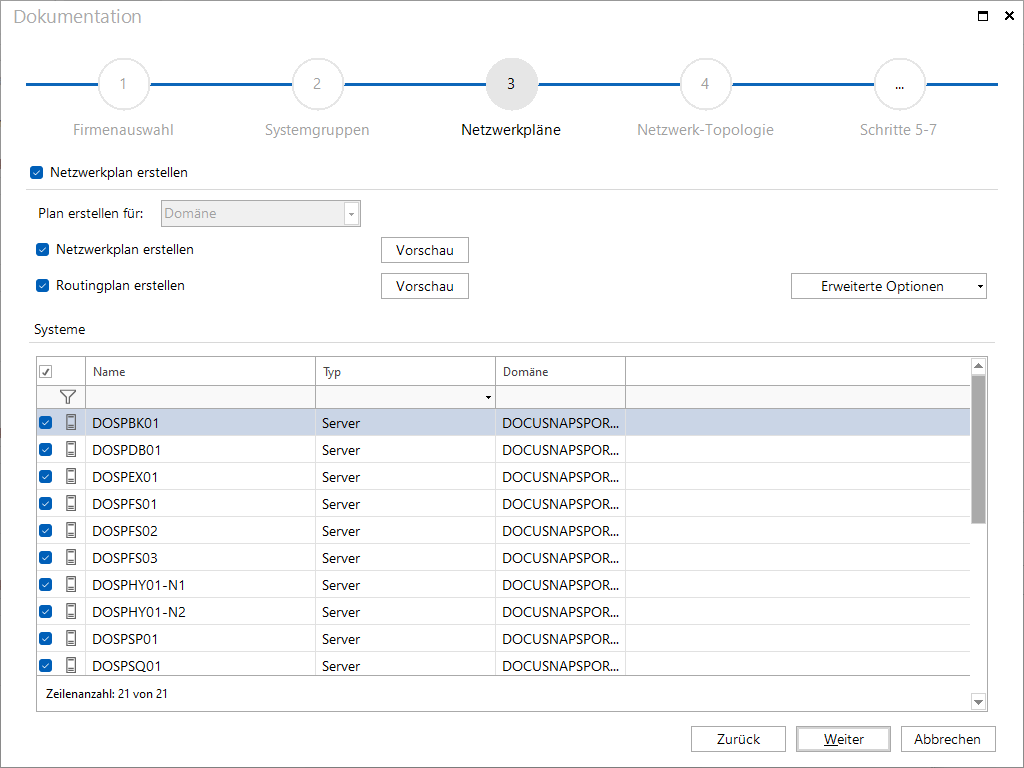The height and width of the screenshot is (768, 1024).
Task: Uncheck the DOSPFS03 row checkbox
Action: click(x=46, y=558)
